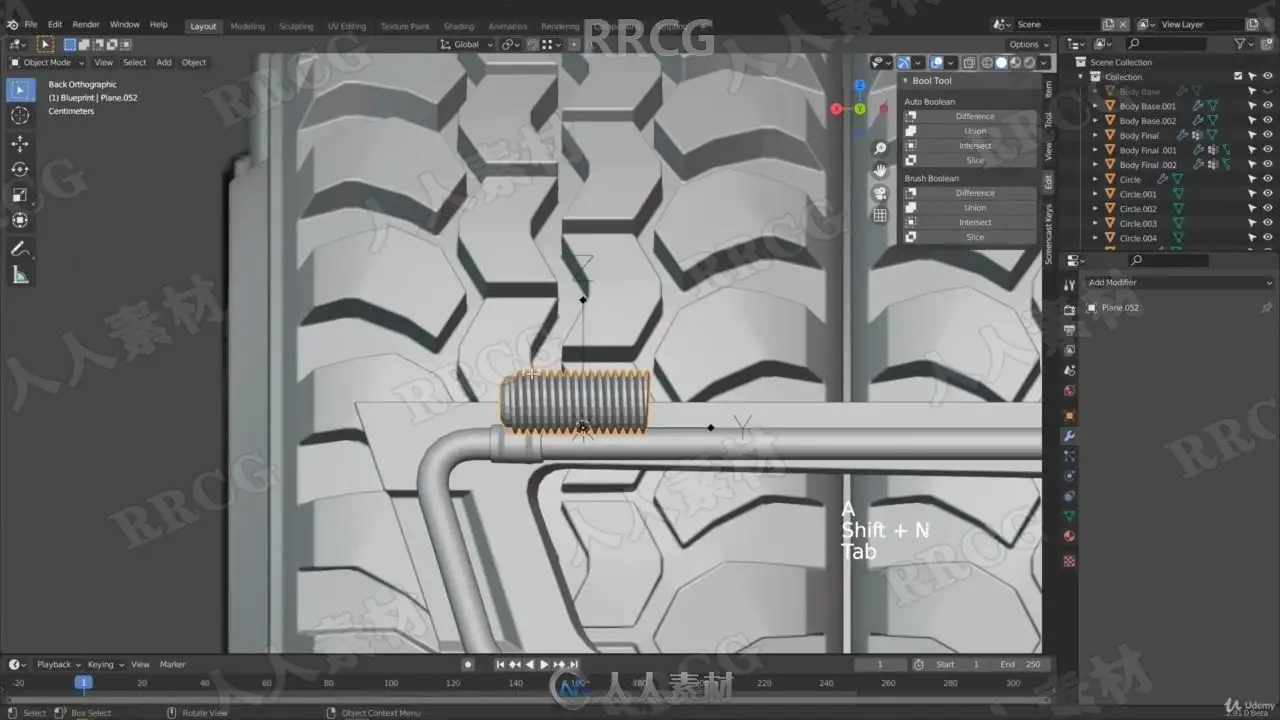Click Brush Boolean Intersect button

pos(968,222)
